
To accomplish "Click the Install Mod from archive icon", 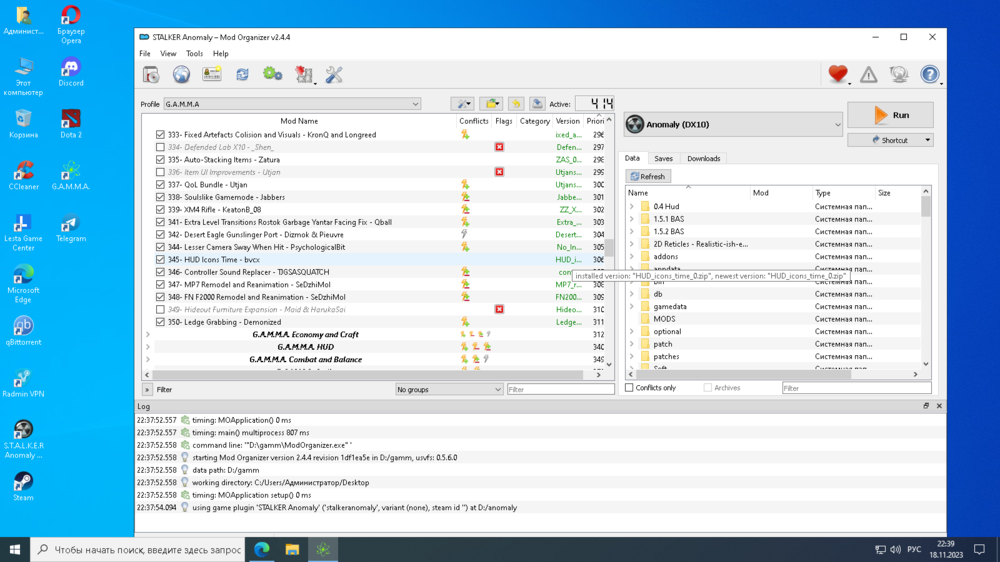I will (x=151, y=75).
